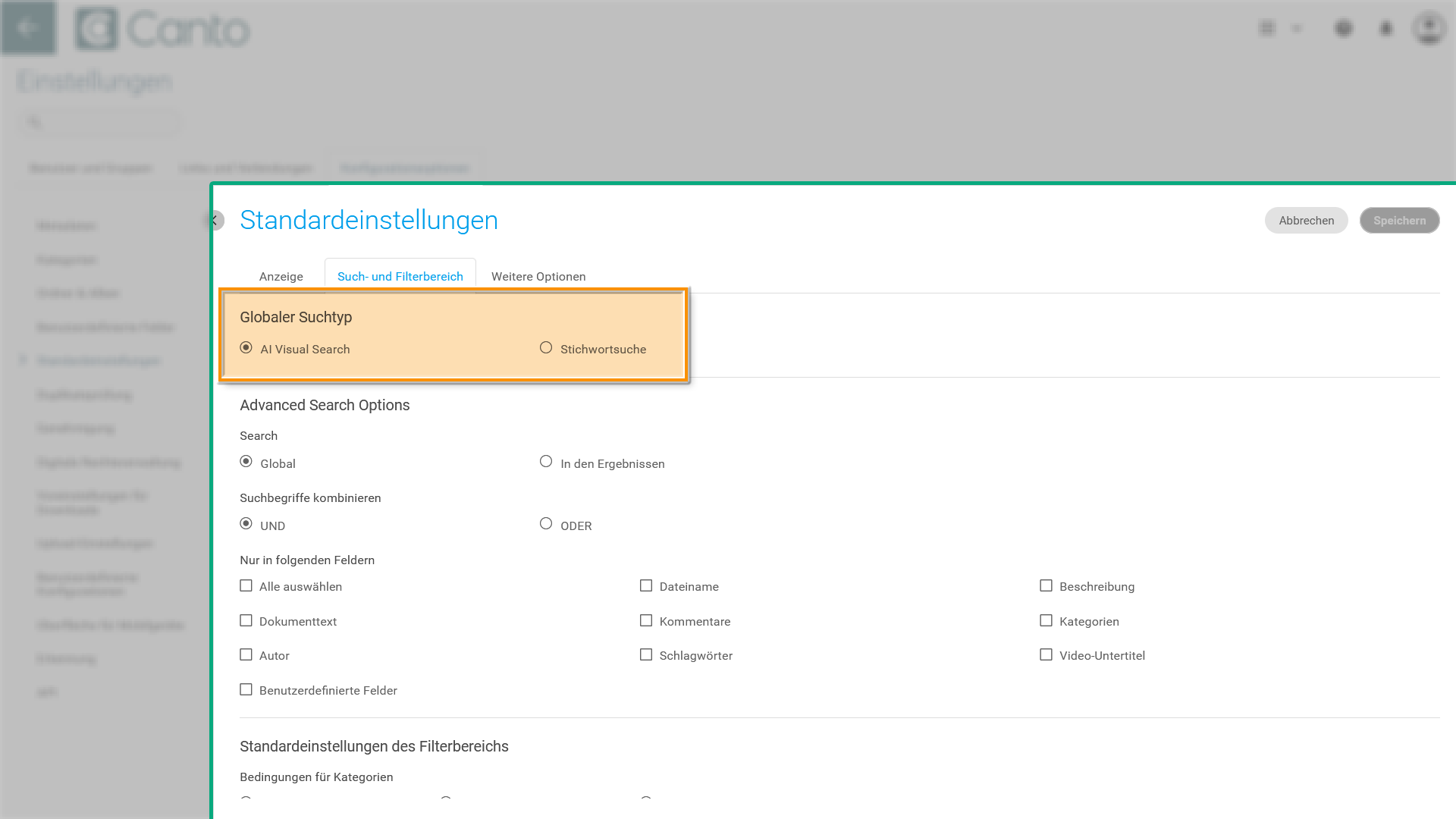Screen dimensions: 1456x819
Task: Click the globe icon in header
Action: [x=1344, y=29]
